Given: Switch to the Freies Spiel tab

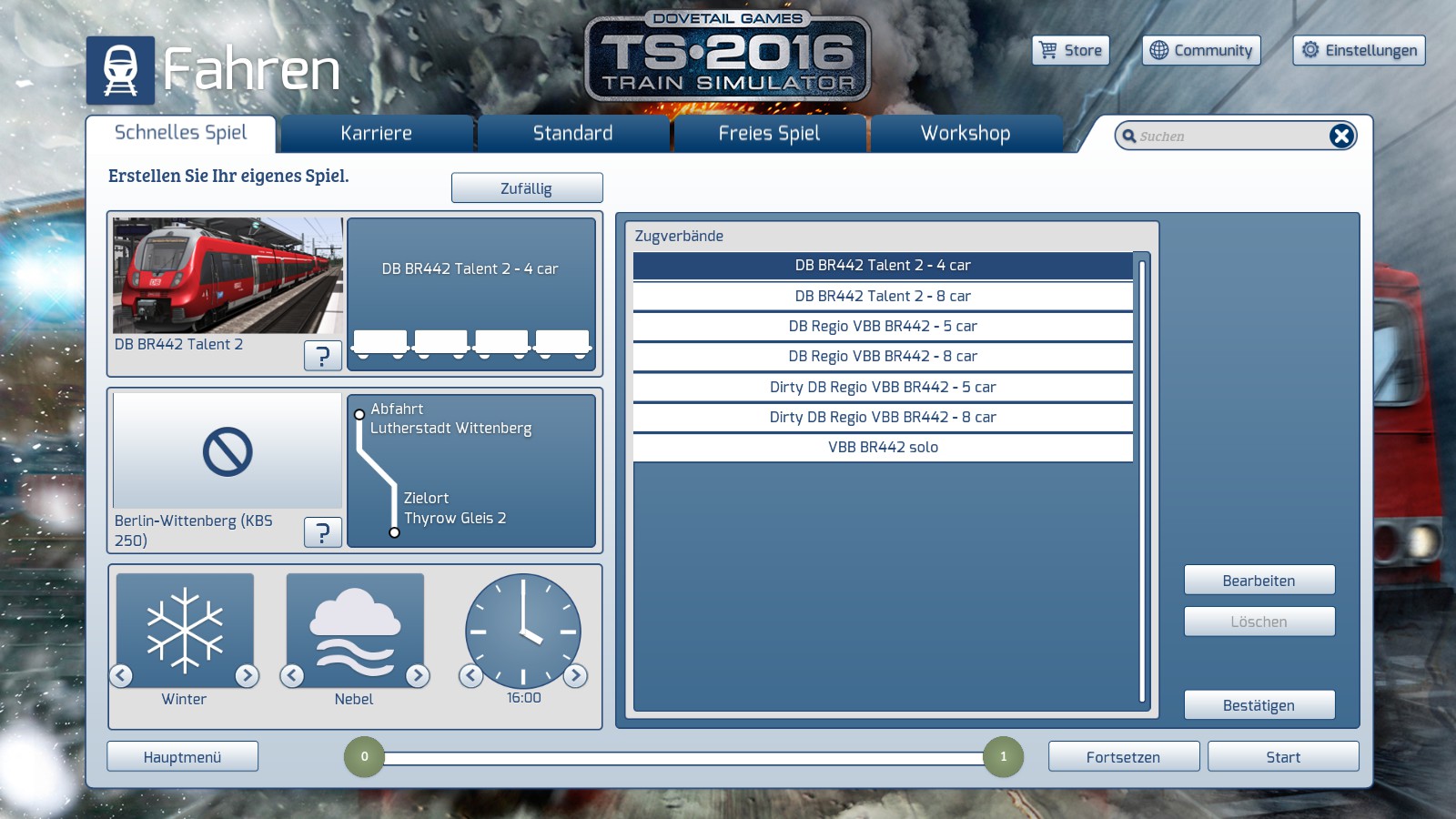Looking at the screenshot, I should [x=770, y=134].
